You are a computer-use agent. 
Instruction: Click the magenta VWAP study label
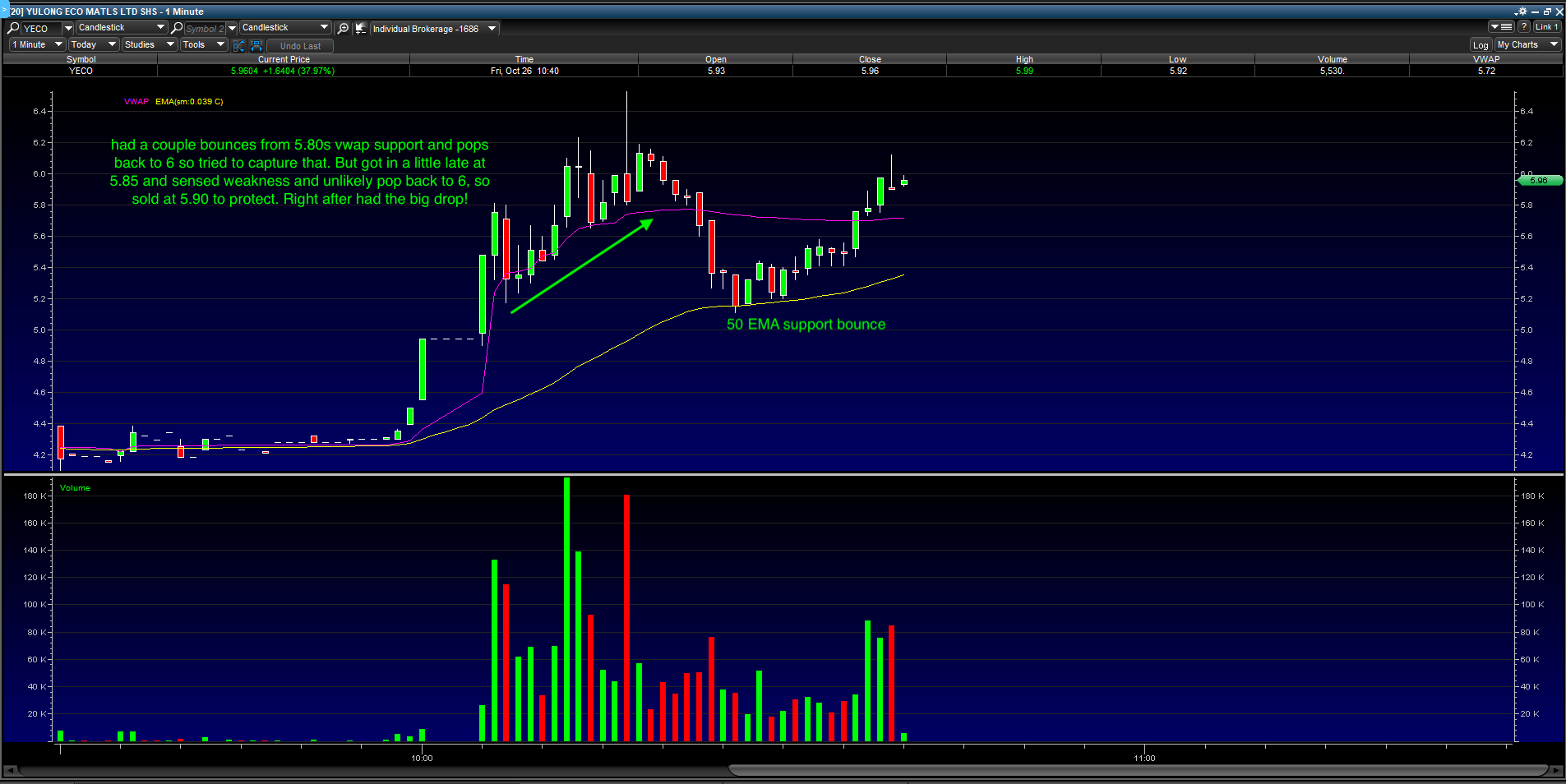(136, 102)
